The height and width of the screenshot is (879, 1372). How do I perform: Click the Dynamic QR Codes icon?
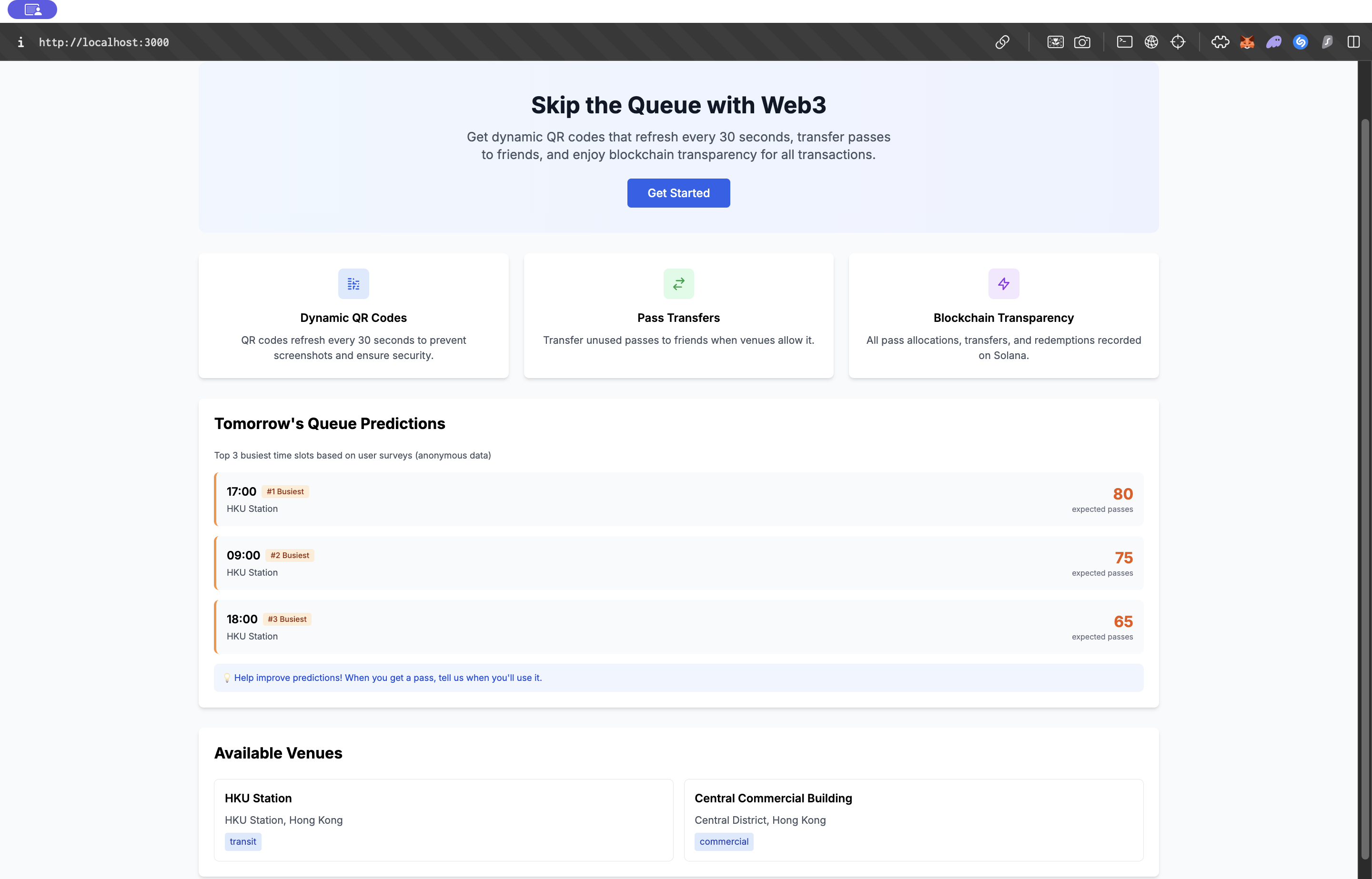tap(353, 284)
